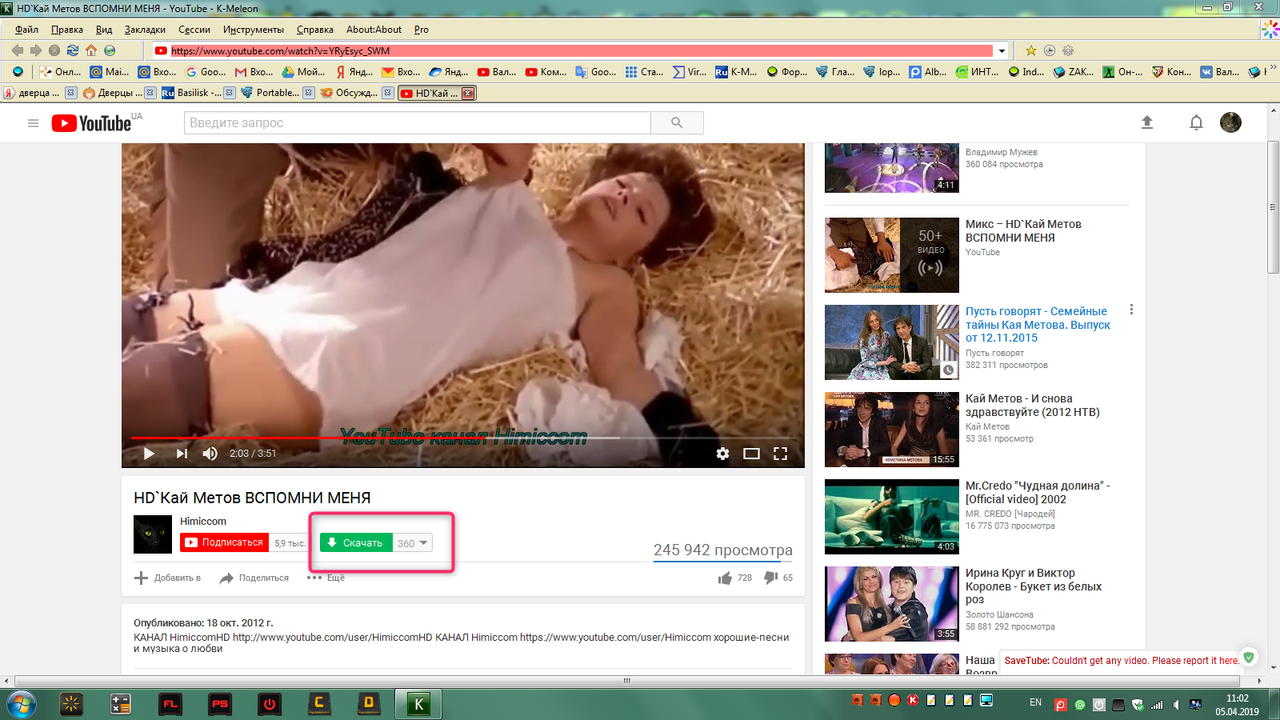Open the gear settings icon beside address bar
The height and width of the screenshot is (720, 1280).
tap(1067, 50)
